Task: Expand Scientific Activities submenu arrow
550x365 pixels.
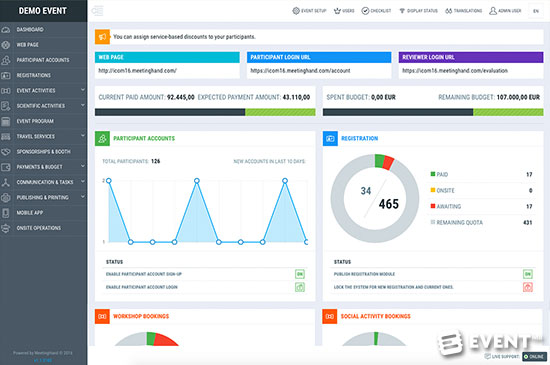Action: coord(83,105)
